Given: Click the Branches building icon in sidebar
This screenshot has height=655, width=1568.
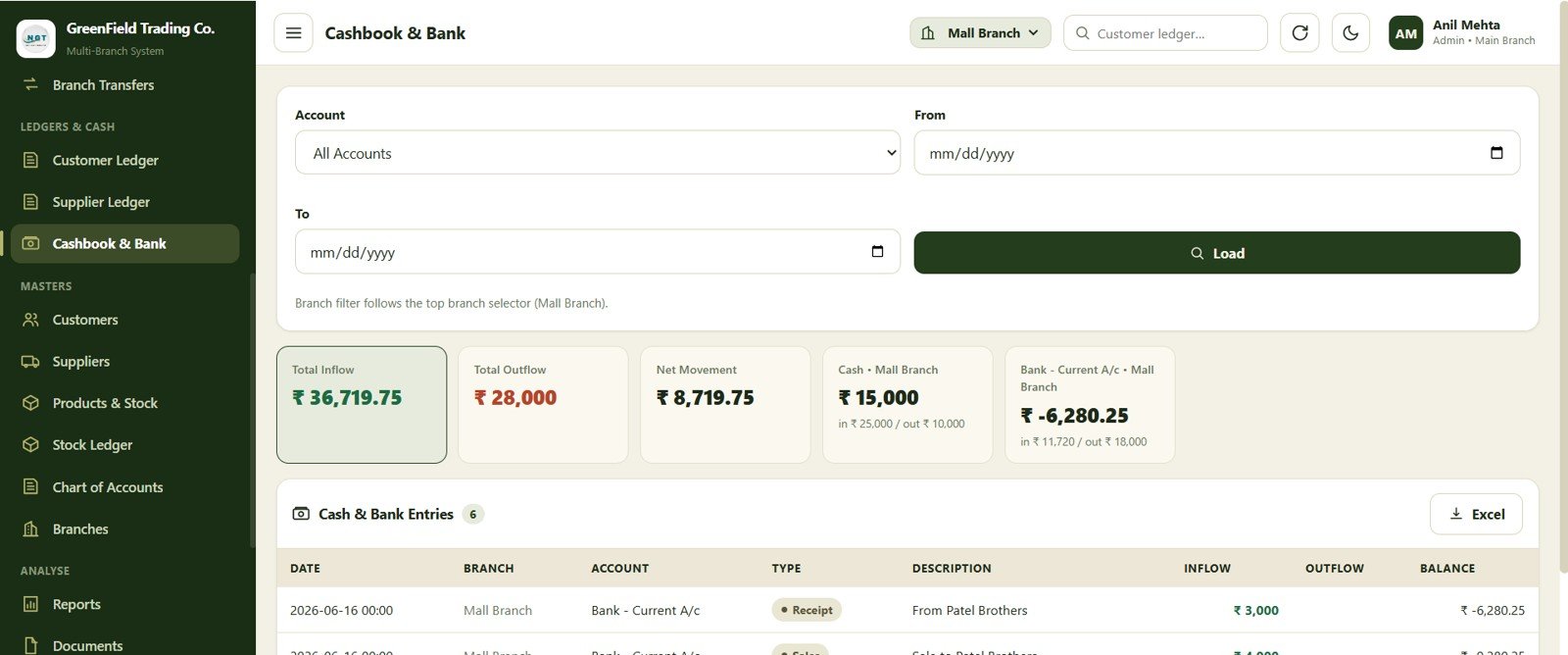Looking at the screenshot, I should tap(30, 529).
